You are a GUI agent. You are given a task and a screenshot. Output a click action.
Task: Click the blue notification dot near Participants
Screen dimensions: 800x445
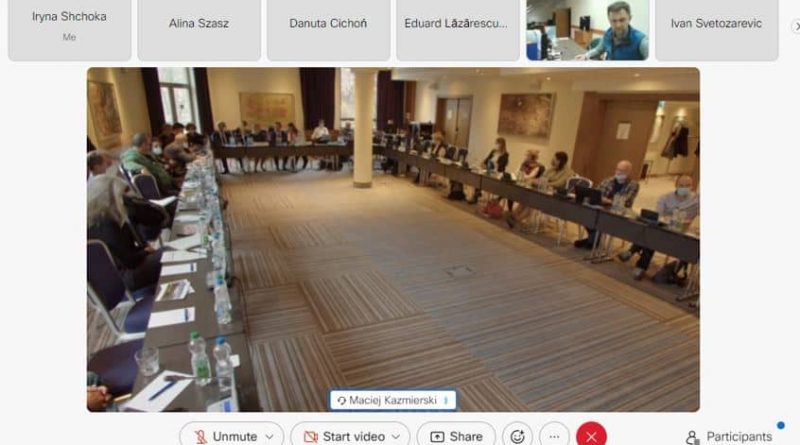point(781,425)
